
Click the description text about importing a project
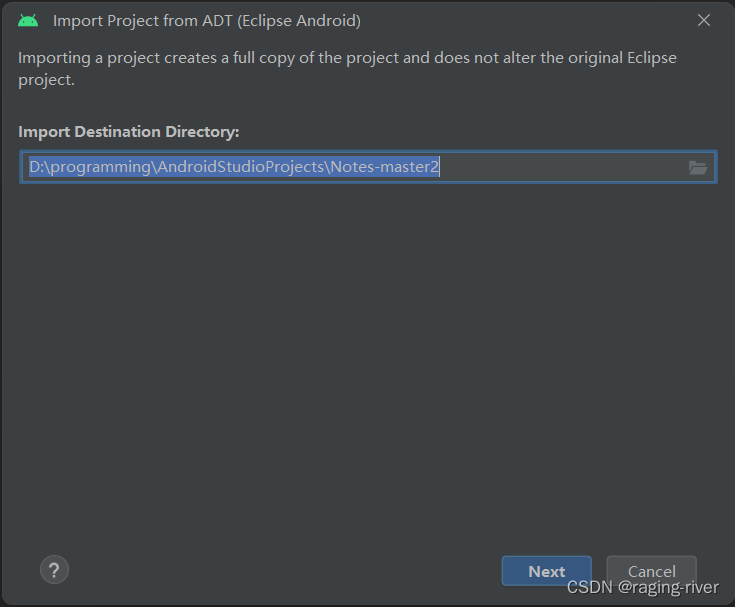pyautogui.click(x=347, y=68)
